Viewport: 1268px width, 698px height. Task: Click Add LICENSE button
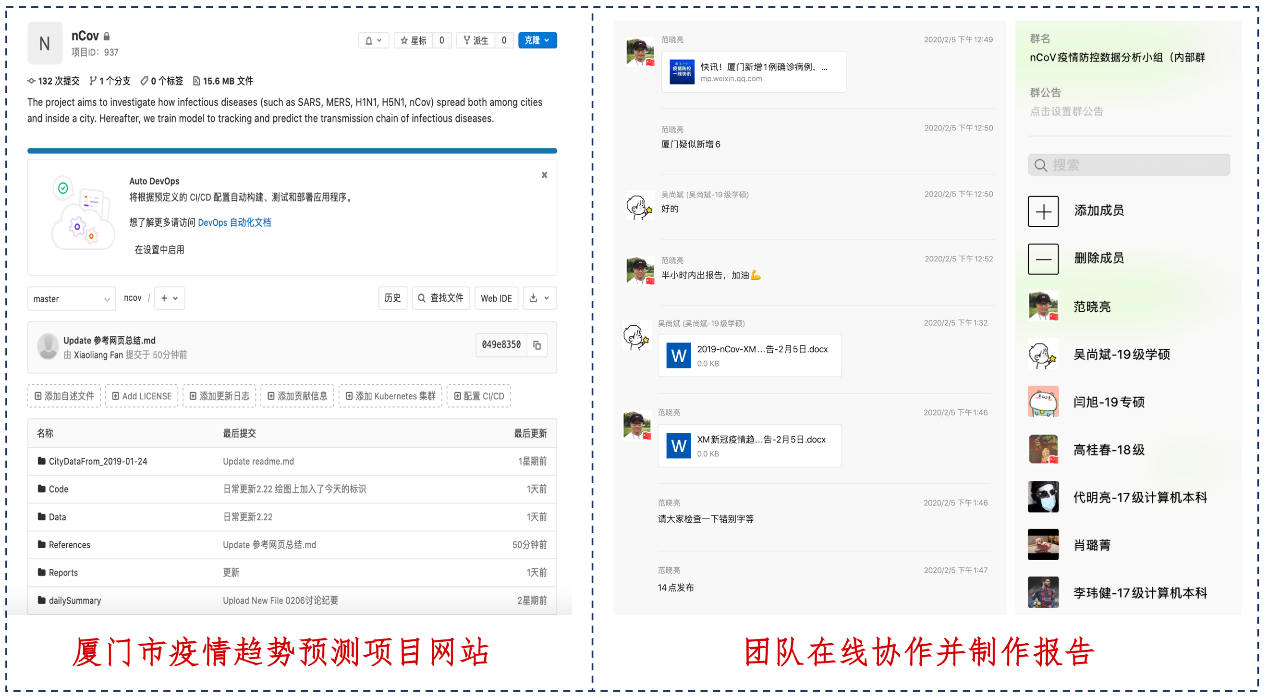pyautogui.click(x=141, y=396)
